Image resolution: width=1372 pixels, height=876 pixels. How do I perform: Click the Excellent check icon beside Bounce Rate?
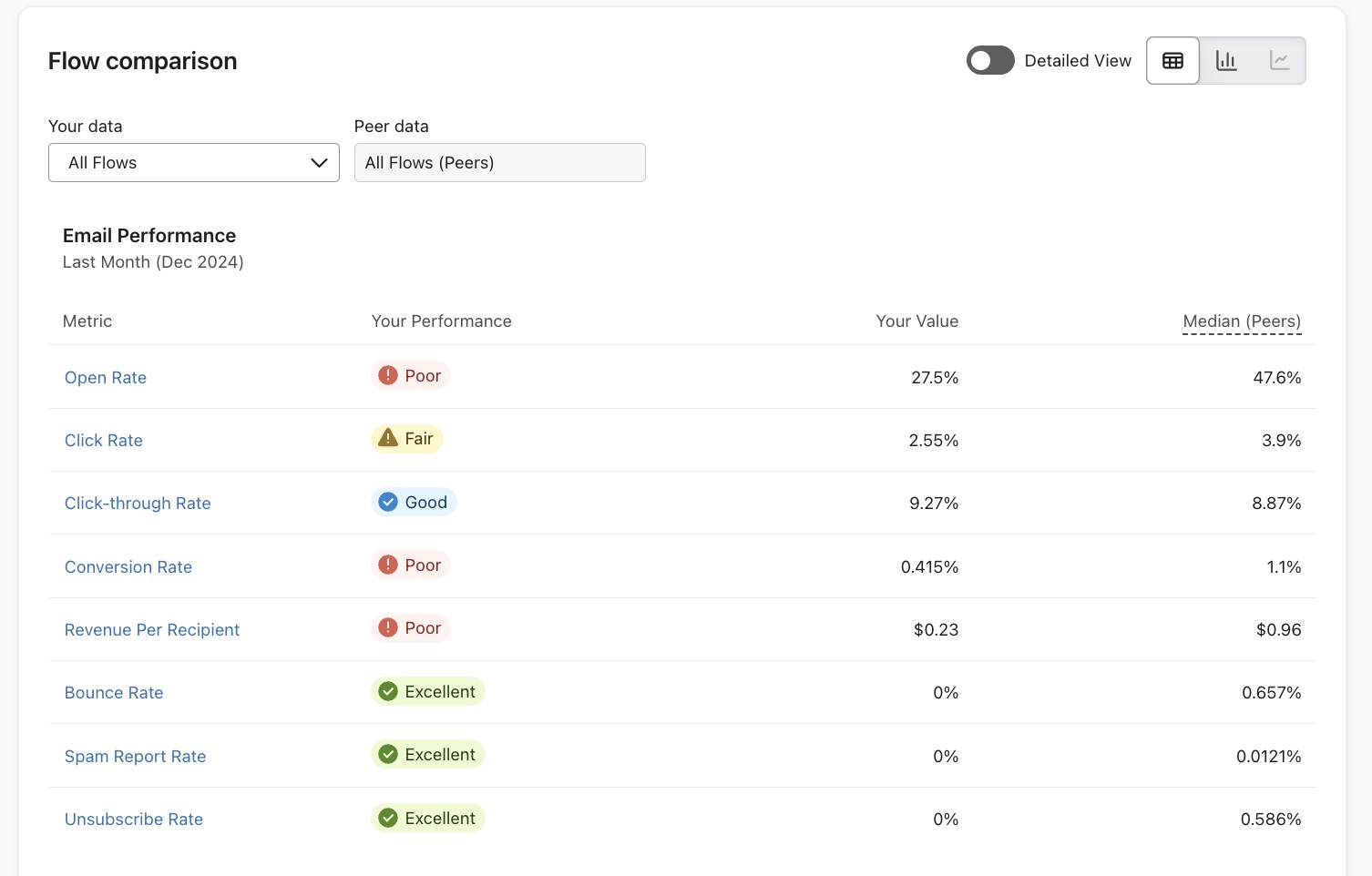(387, 690)
